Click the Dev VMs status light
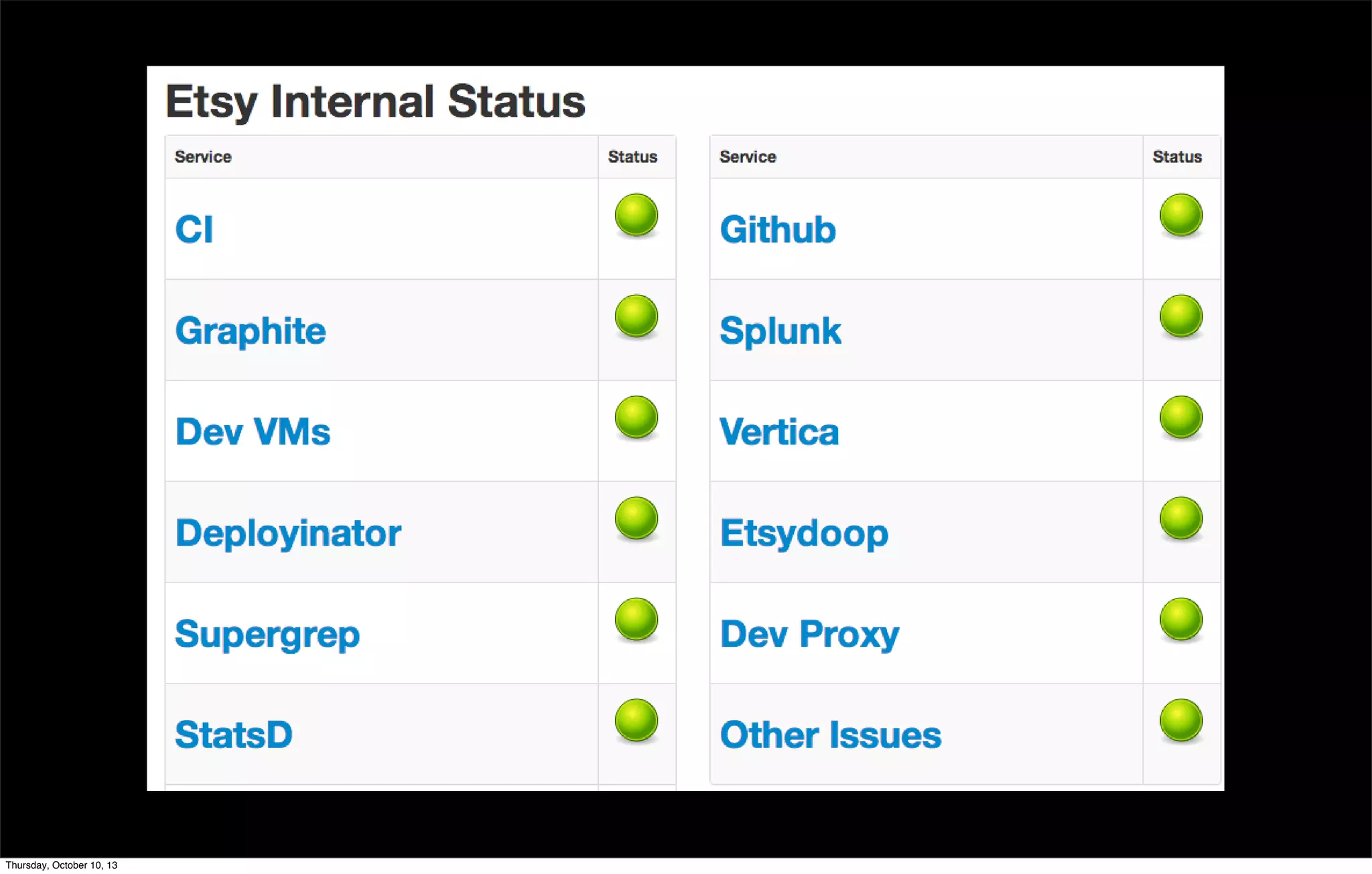Screen dimensions: 1372x874 [x=636, y=418]
